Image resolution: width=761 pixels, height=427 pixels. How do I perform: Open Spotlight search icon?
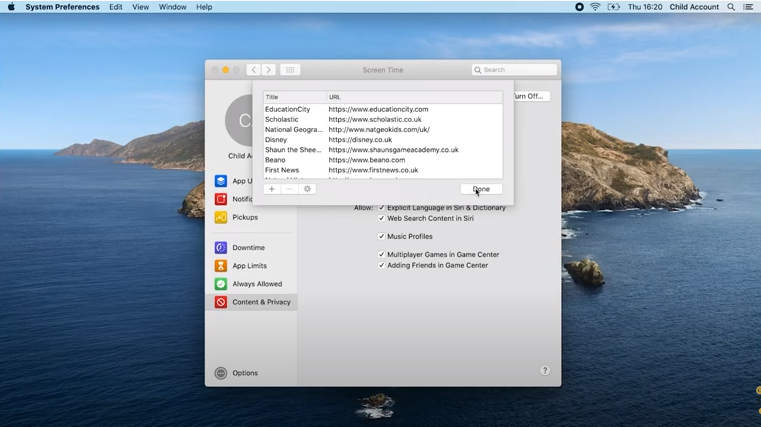point(731,7)
